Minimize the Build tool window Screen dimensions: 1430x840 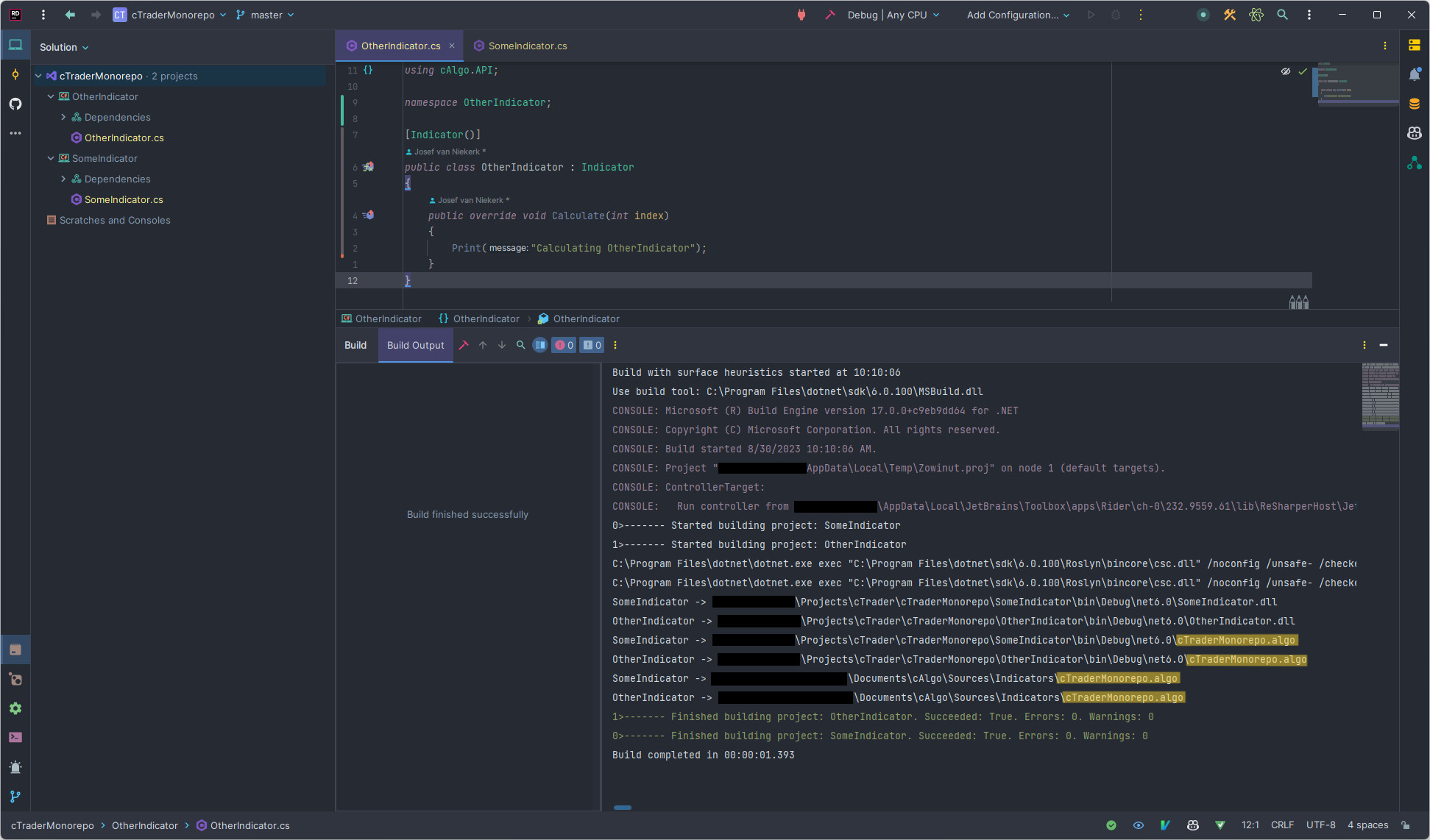(1384, 345)
